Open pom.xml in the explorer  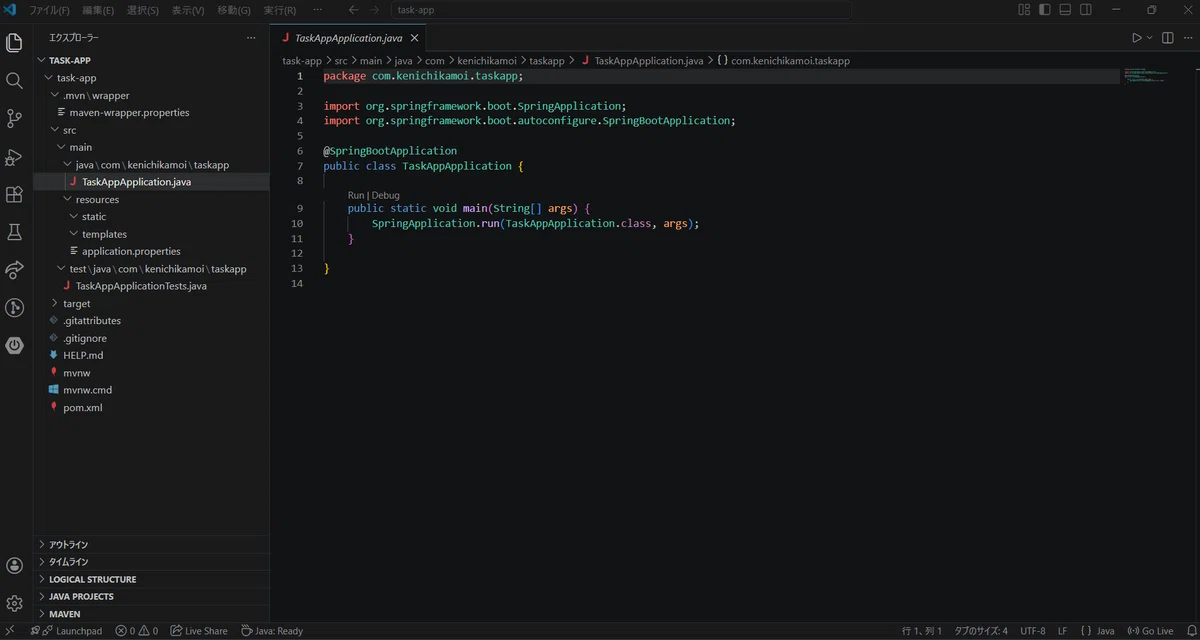150,407
